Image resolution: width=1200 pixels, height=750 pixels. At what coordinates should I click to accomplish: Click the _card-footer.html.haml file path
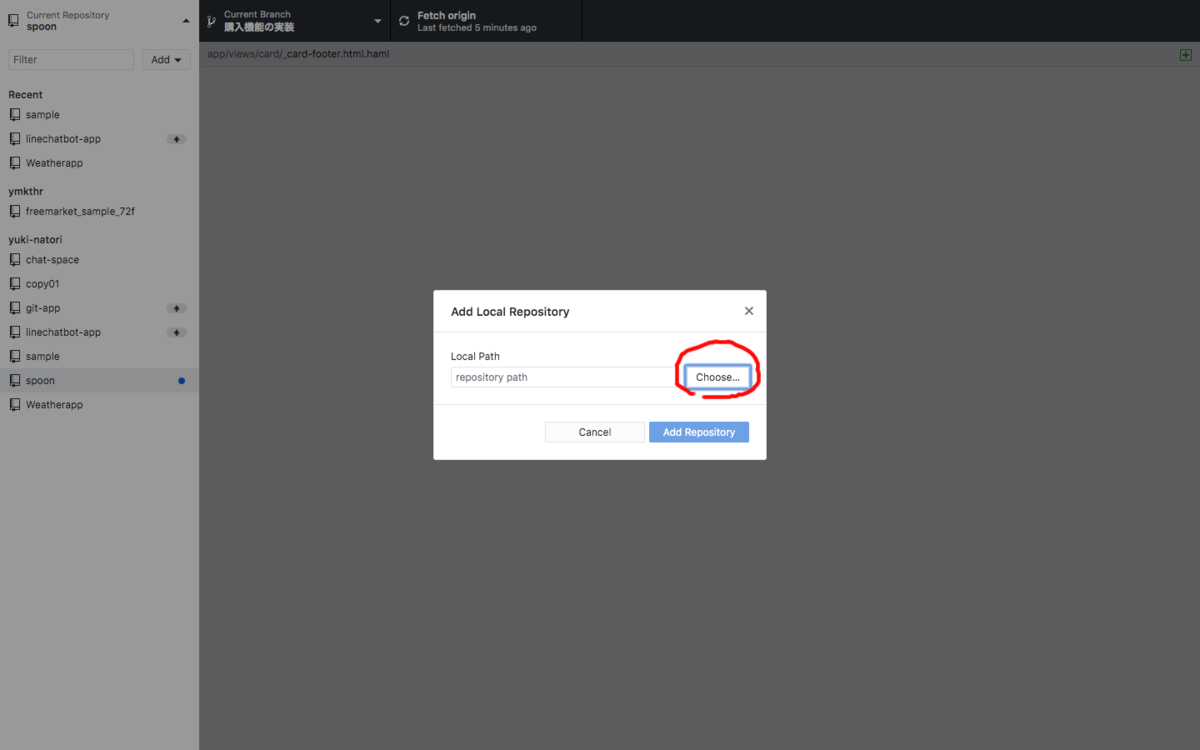pos(298,54)
